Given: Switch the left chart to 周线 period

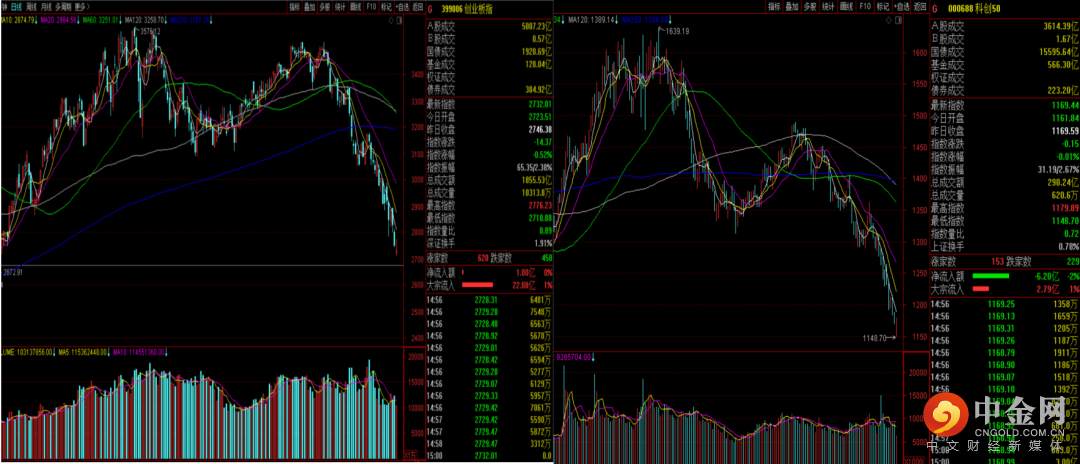Looking at the screenshot, I should [x=31, y=7].
